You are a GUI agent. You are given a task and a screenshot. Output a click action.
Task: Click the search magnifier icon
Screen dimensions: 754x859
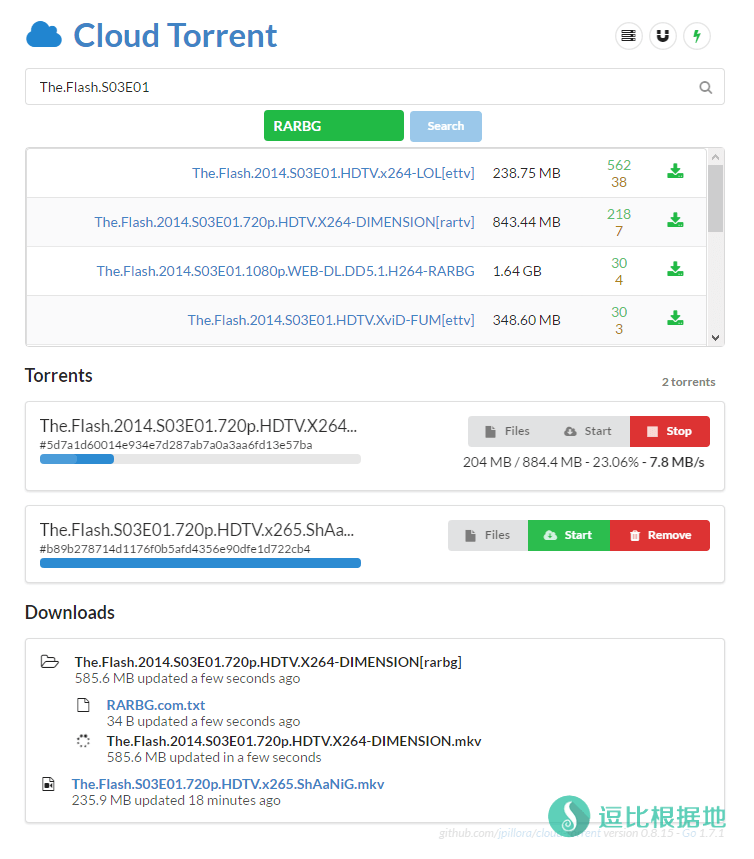point(705,88)
